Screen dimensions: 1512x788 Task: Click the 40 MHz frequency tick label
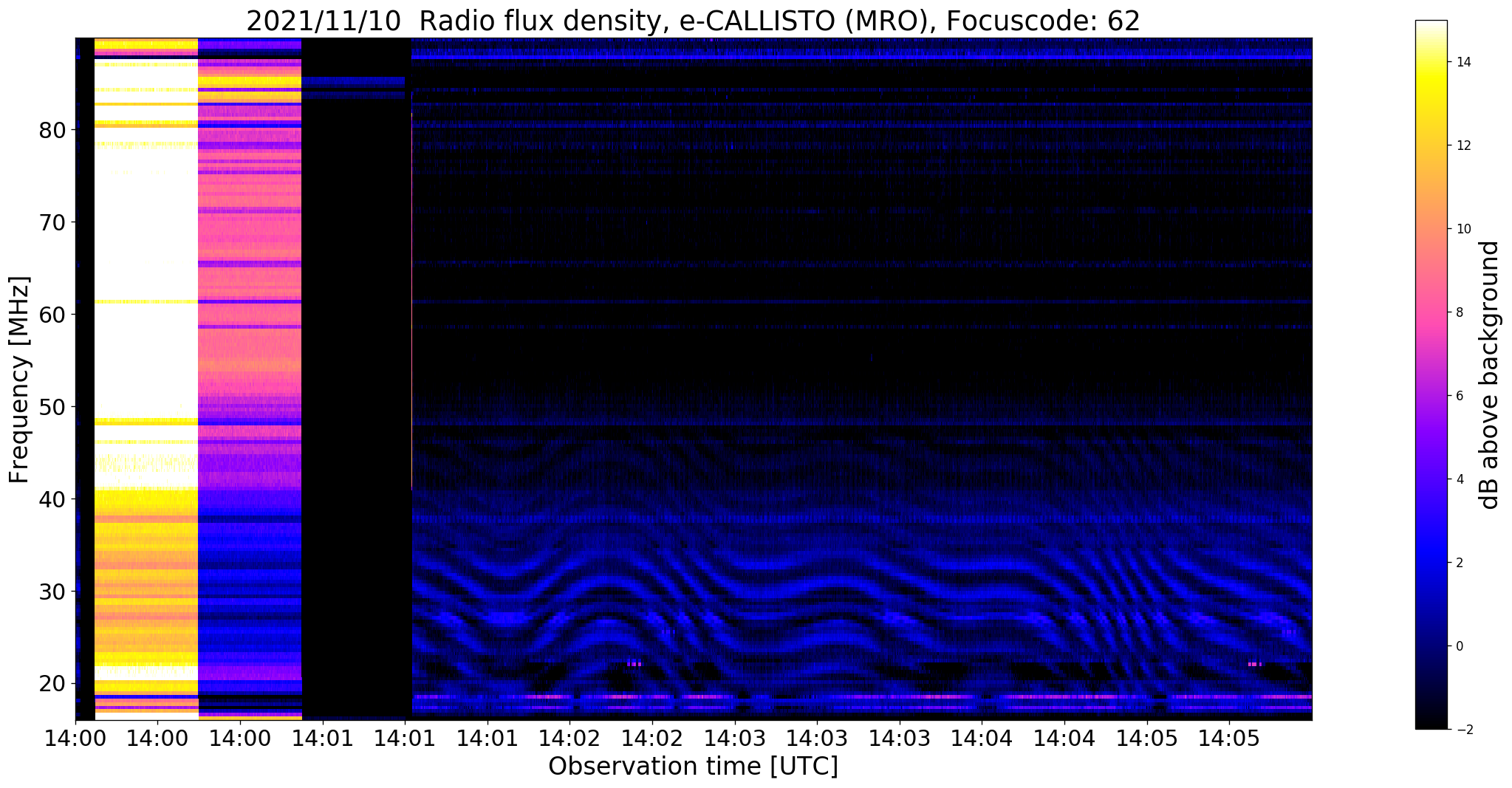tap(53, 499)
